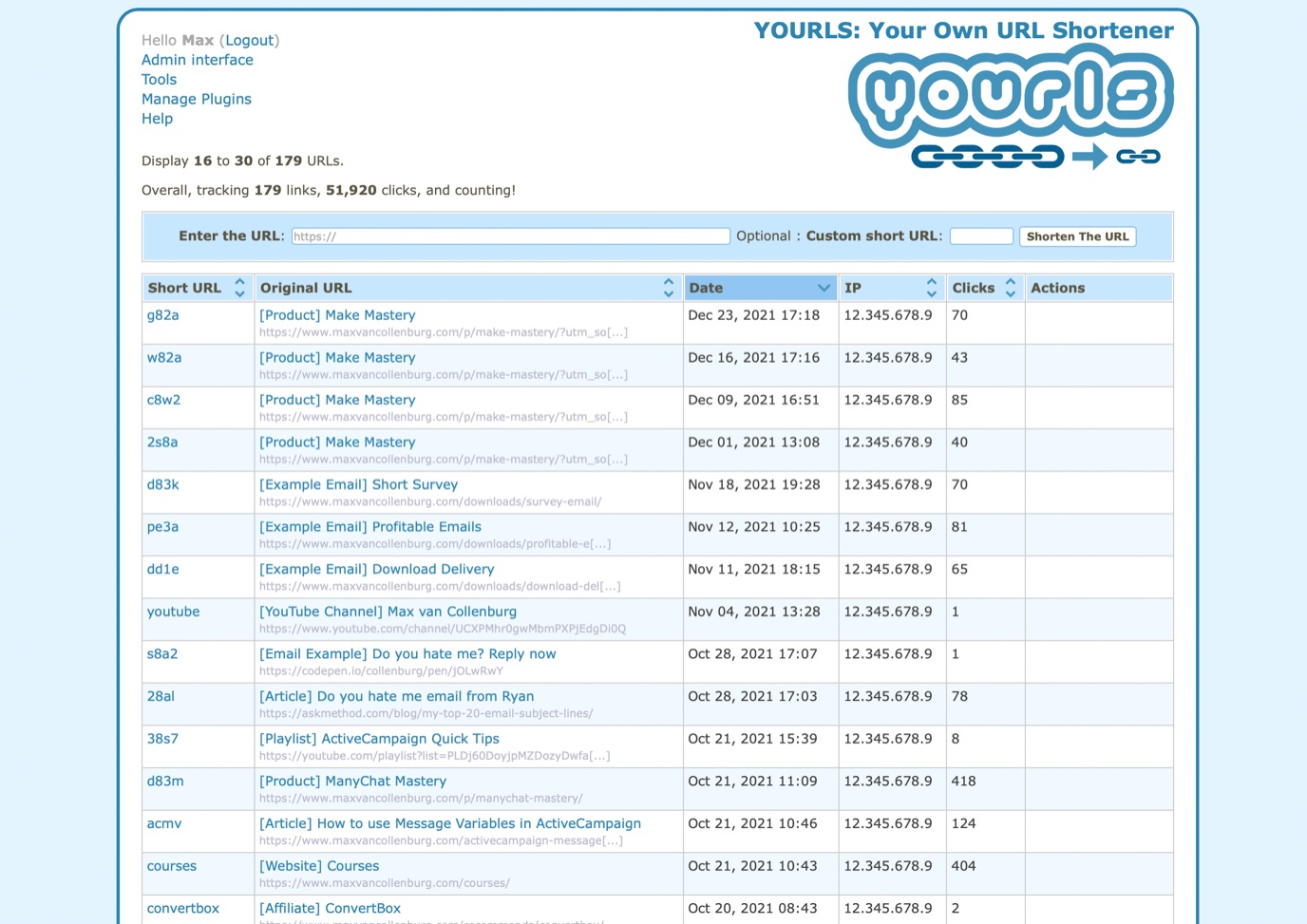Open short URL c8w2
Viewport: 1307px width, 924px height.
tap(163, 400)
